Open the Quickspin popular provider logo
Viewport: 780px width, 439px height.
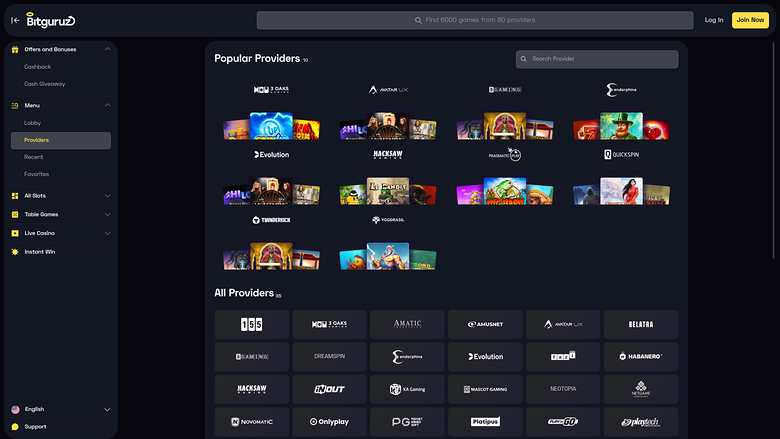pyautogui.click(x=621, y=155)
